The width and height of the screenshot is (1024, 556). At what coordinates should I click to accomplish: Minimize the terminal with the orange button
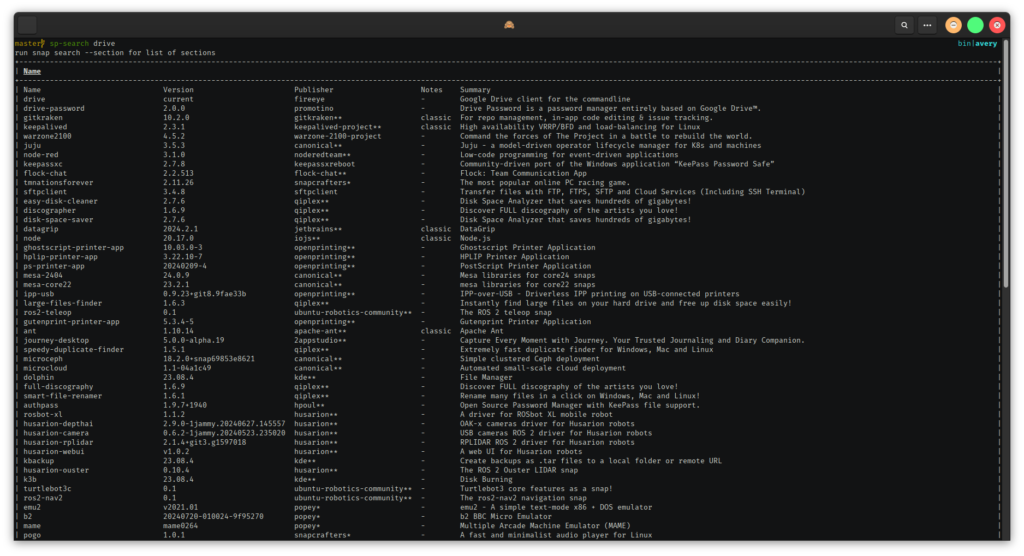coord(954,25)
